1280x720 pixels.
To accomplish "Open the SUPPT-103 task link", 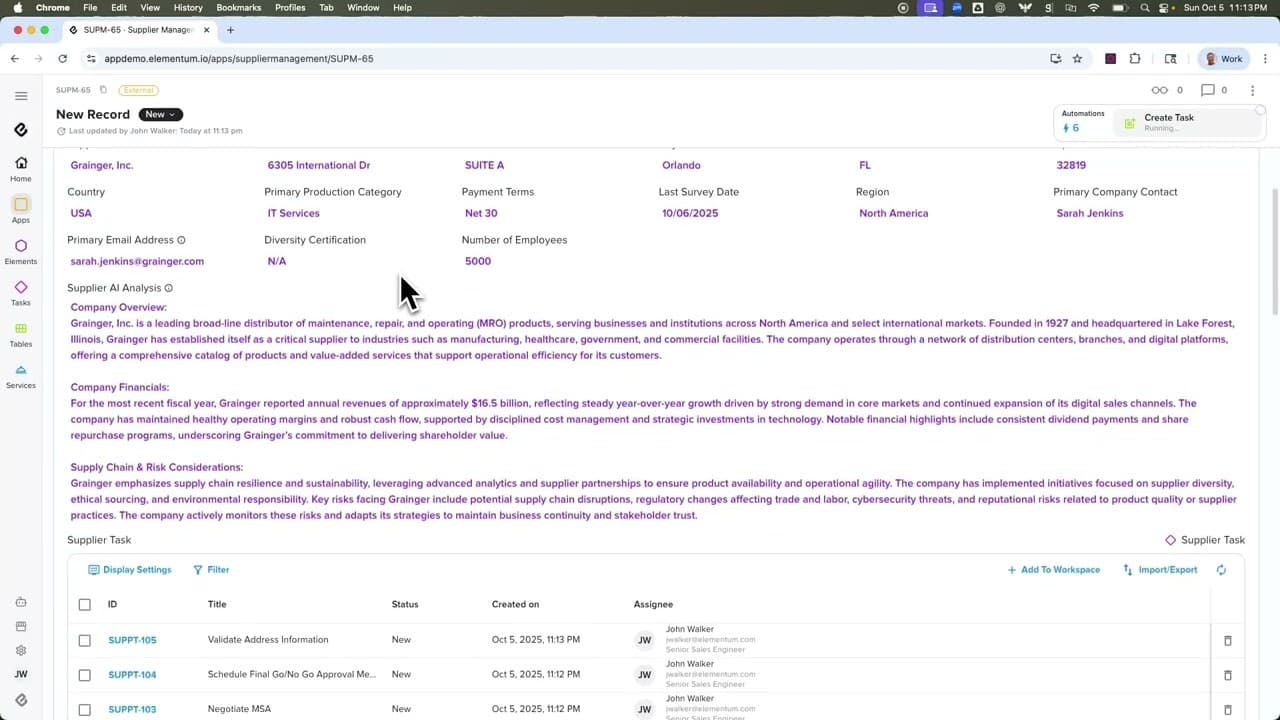I will point(132,709).
